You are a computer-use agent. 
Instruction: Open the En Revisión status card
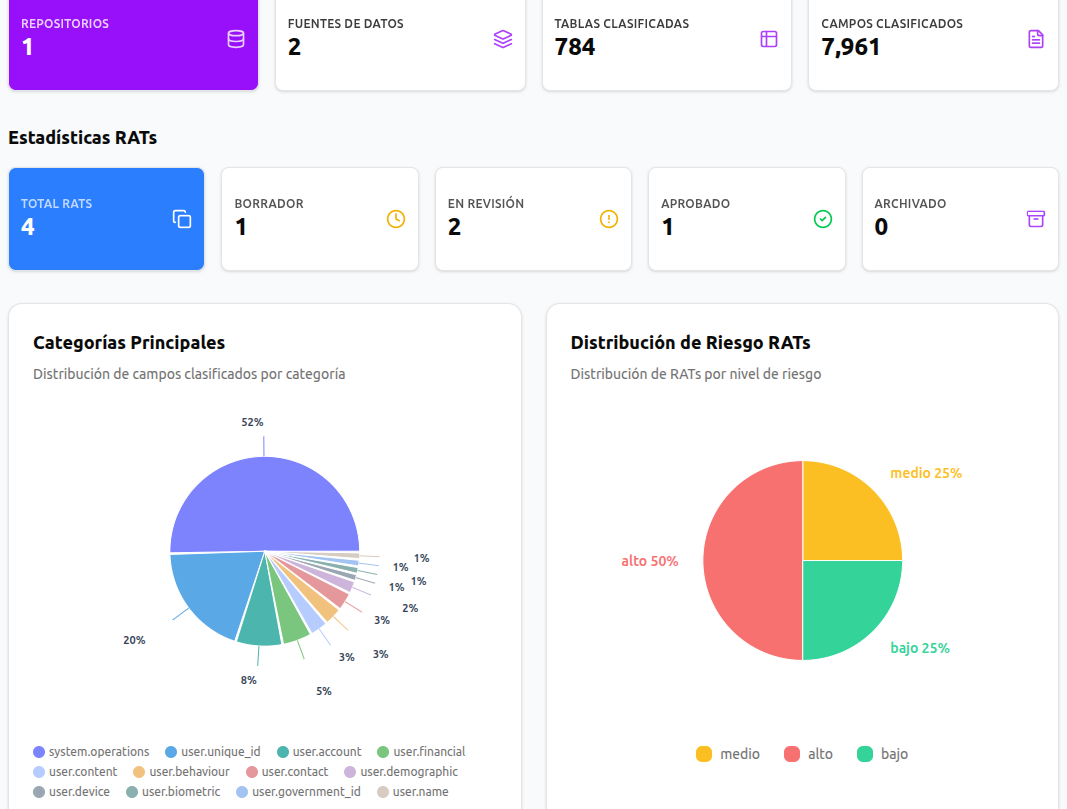point(533,219)
